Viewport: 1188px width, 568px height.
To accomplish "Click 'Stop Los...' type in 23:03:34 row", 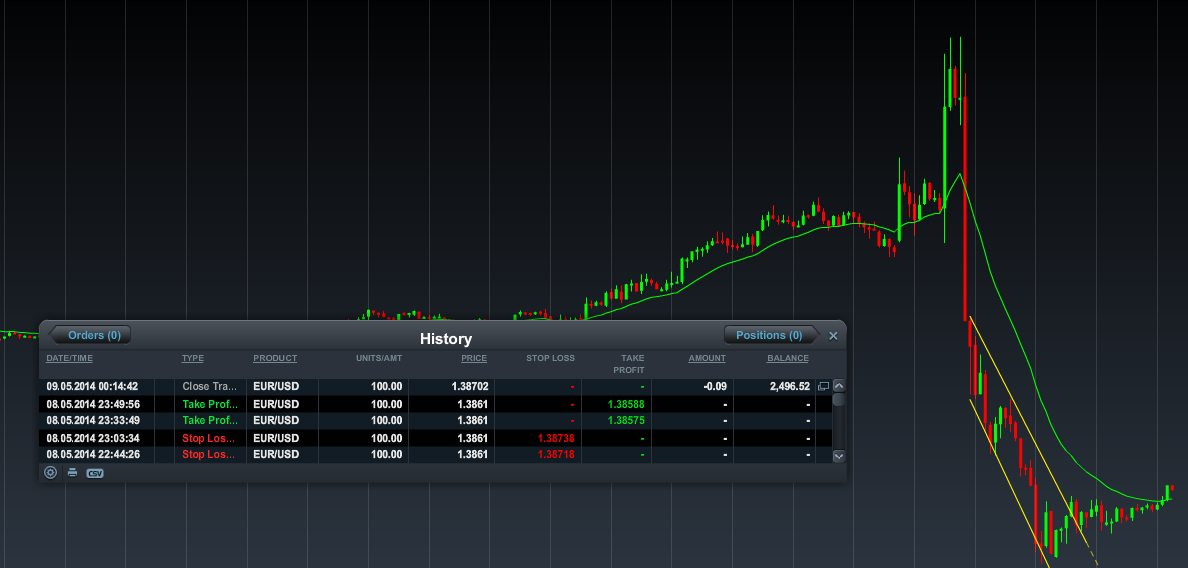I will [208, 438].
